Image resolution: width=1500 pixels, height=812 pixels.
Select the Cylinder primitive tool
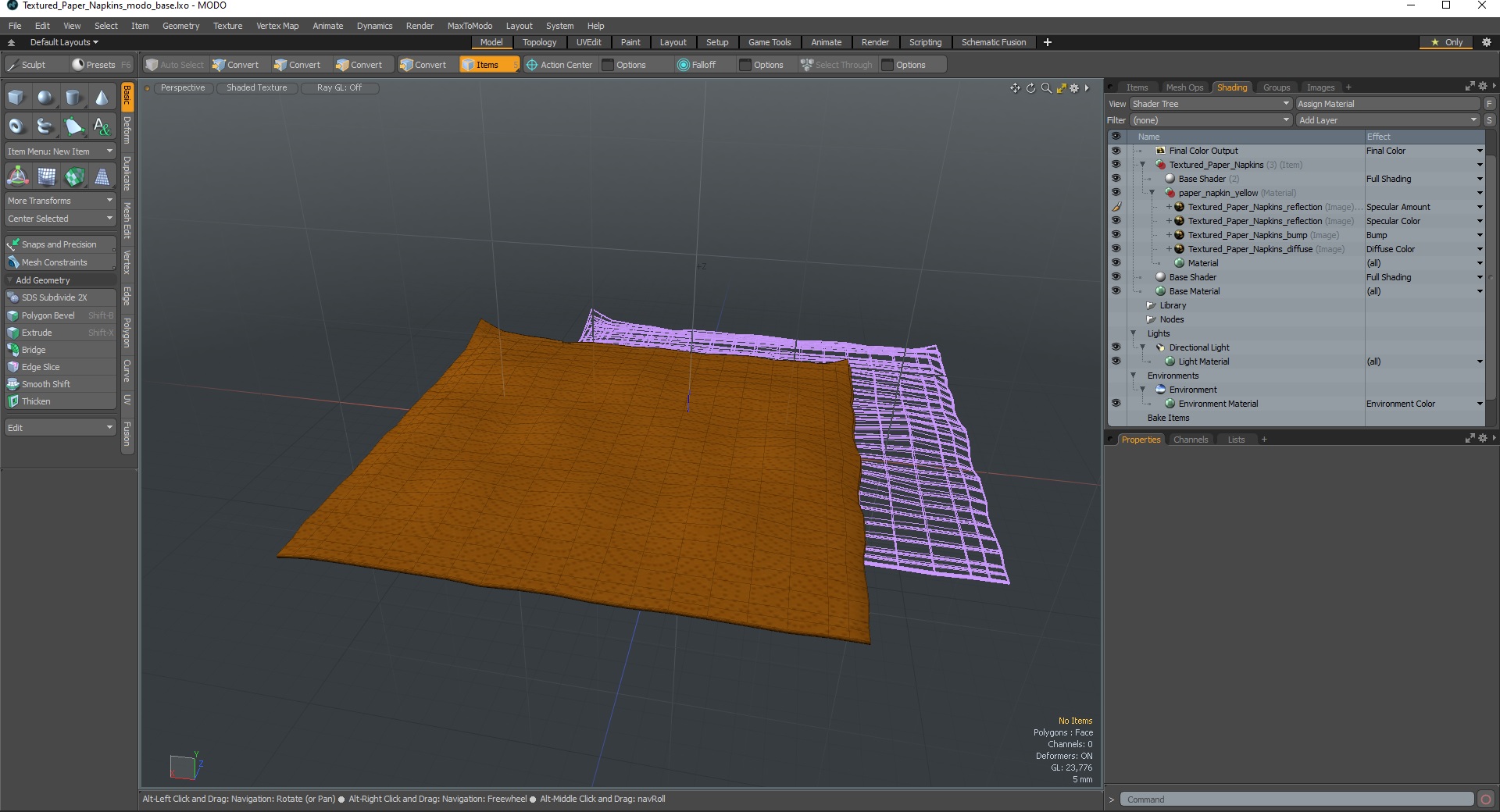[x=73, y=98]
